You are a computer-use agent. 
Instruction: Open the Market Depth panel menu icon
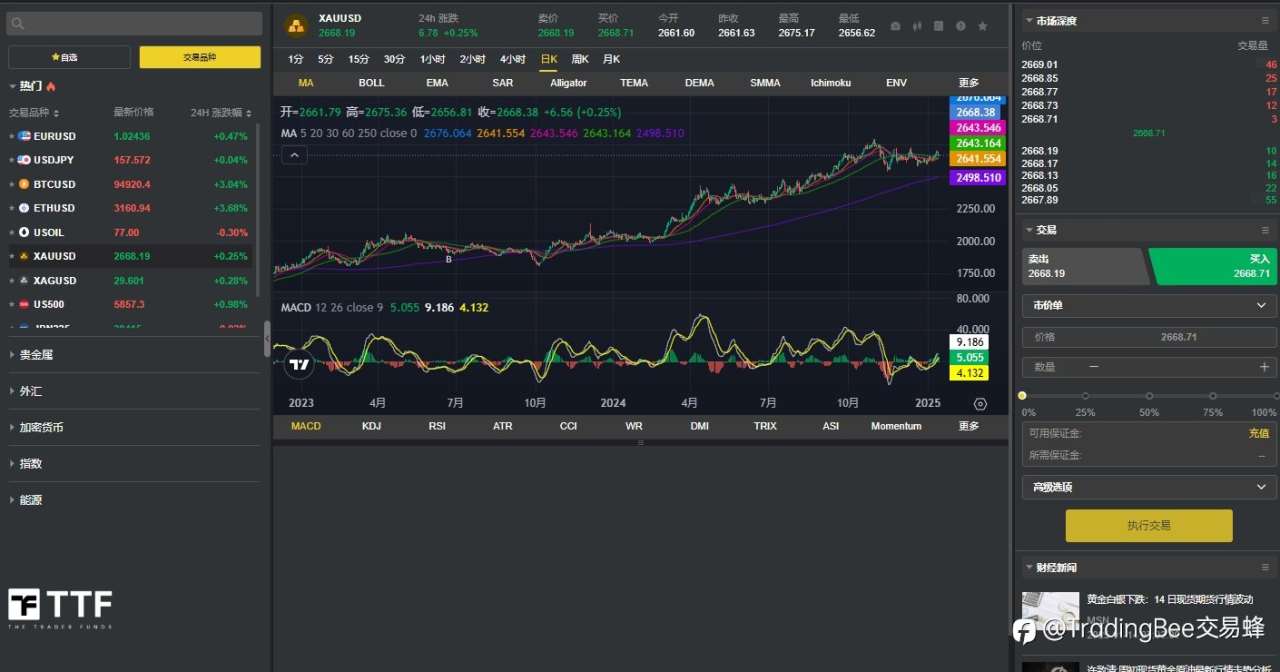(1265, 21)
